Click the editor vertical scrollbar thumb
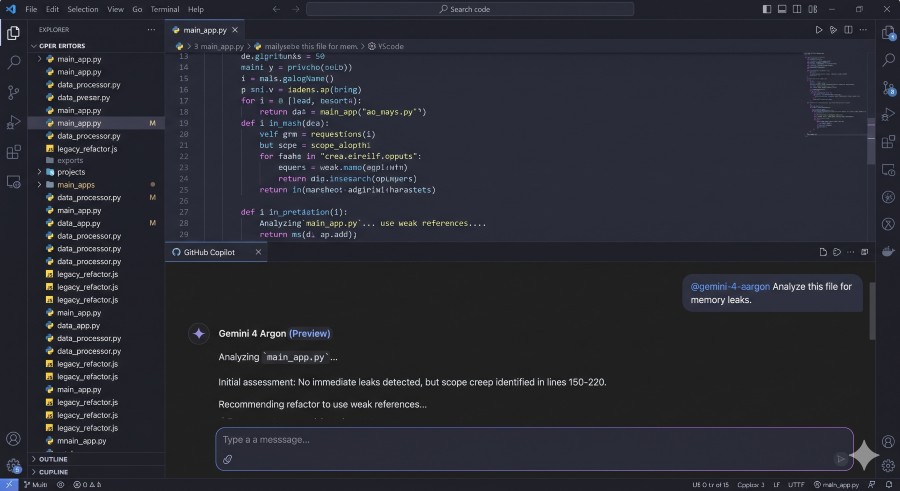Viewport: 900px width, 491px height. (871, 141)
